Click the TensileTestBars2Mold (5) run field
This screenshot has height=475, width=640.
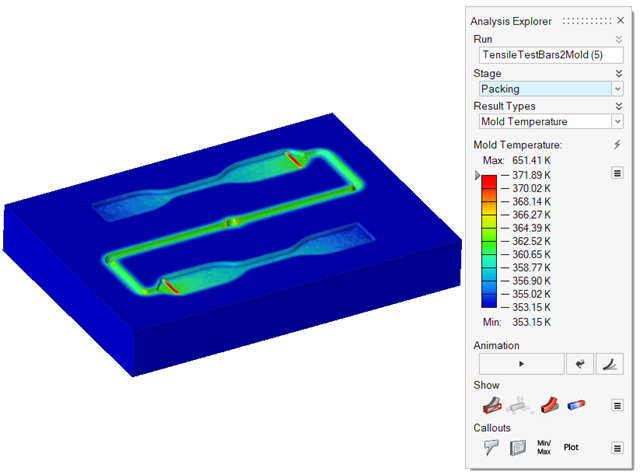[550, 56]
